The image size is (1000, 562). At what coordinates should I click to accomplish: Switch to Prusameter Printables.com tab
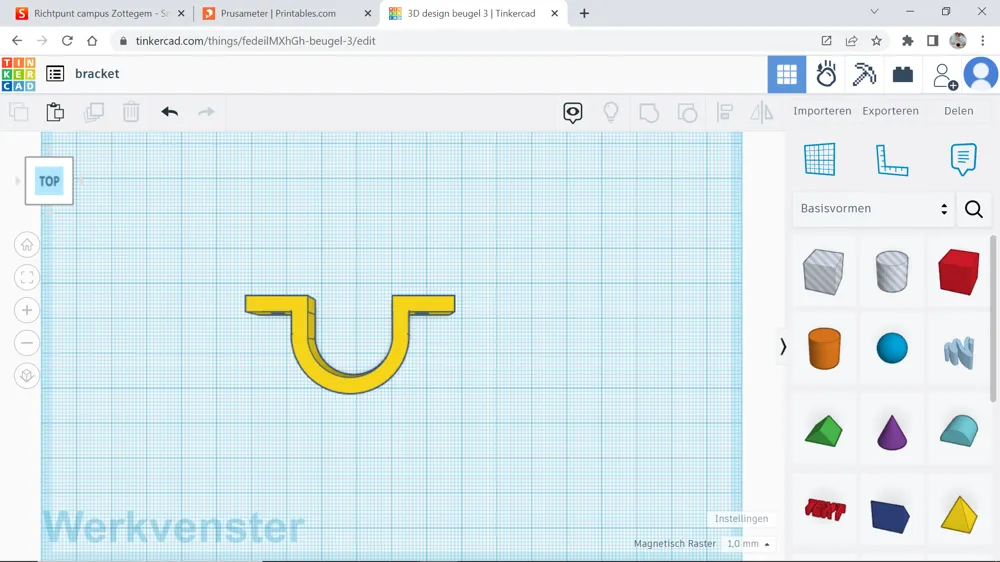tap(285, 13)
